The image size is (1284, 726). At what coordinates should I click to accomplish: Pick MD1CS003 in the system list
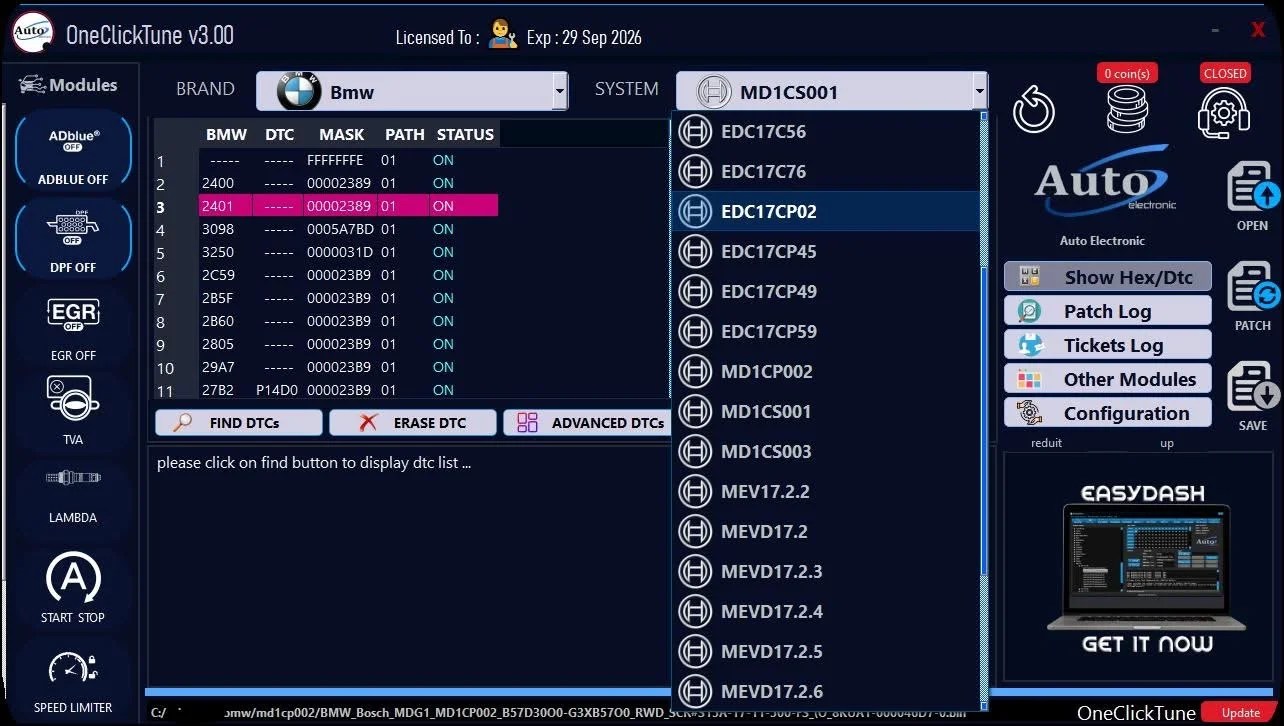(826, 452)
